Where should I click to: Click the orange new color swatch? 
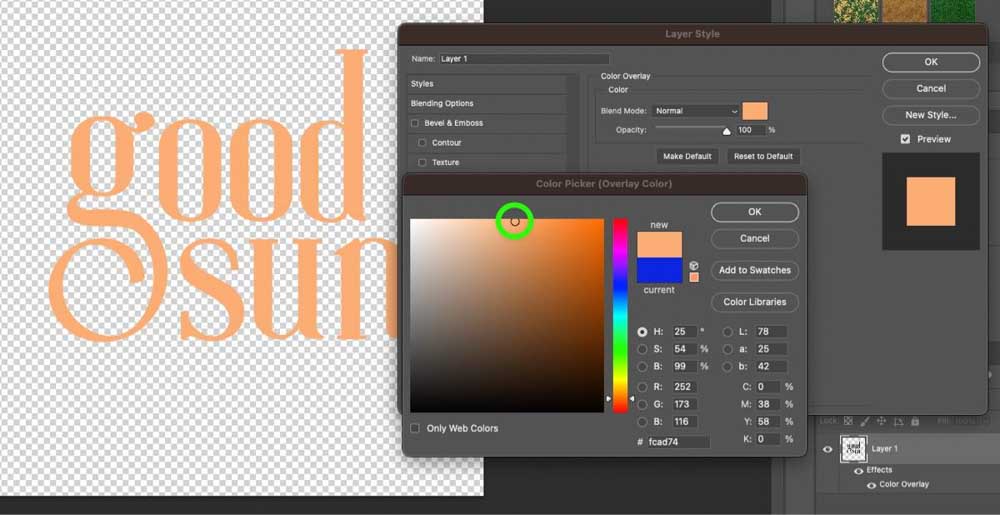[x=659, y=245]
